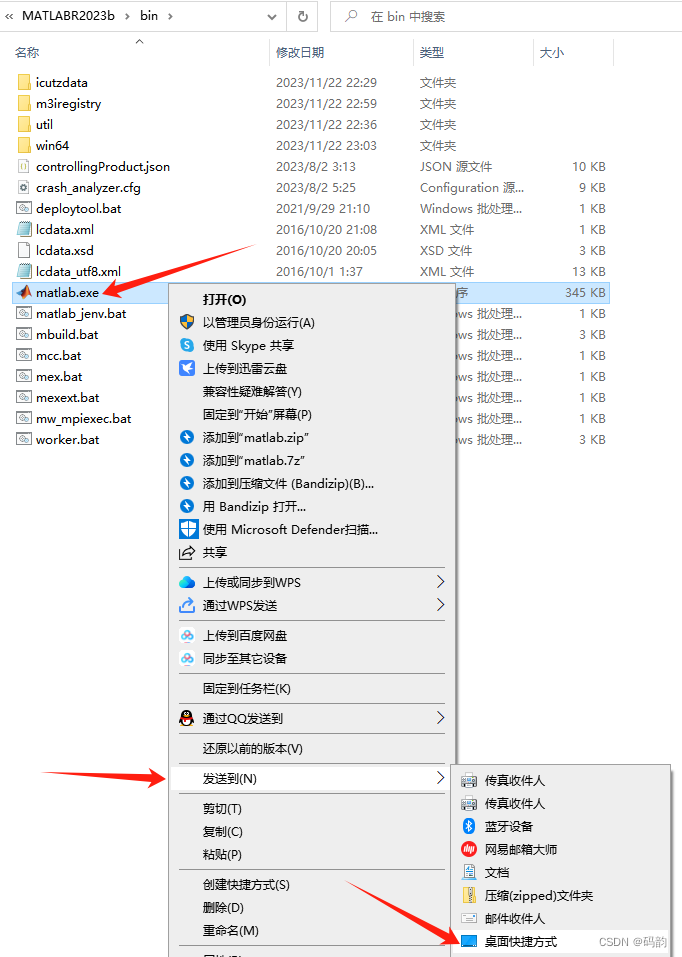Click the desktop shortcut icon in submenu
Image resolution: width=682 pixels, height=957 pixels.
tap(469, 941)
